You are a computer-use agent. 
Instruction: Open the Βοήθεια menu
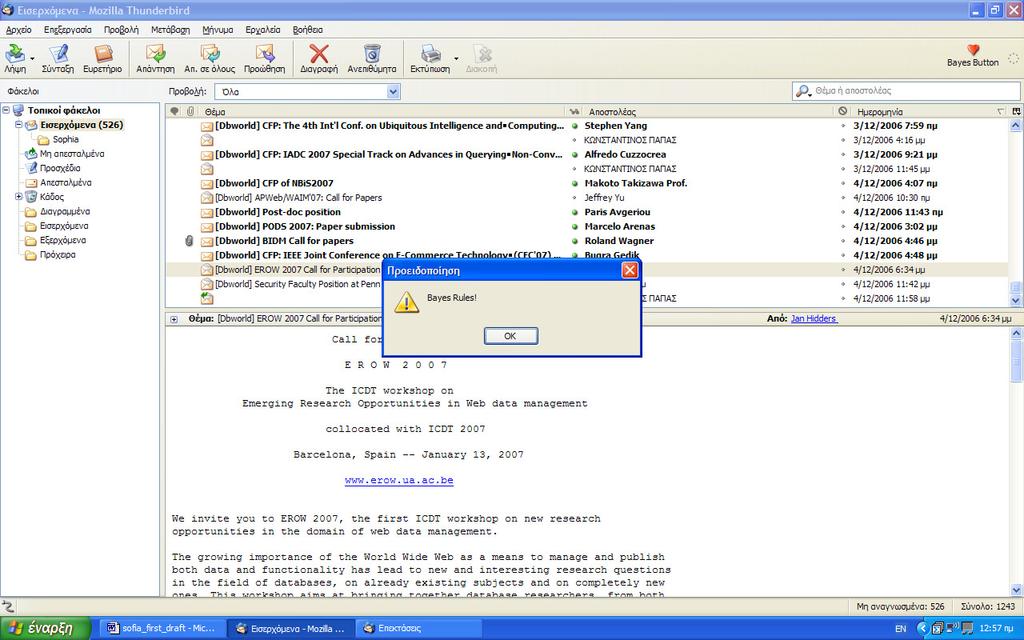point(308,29)
